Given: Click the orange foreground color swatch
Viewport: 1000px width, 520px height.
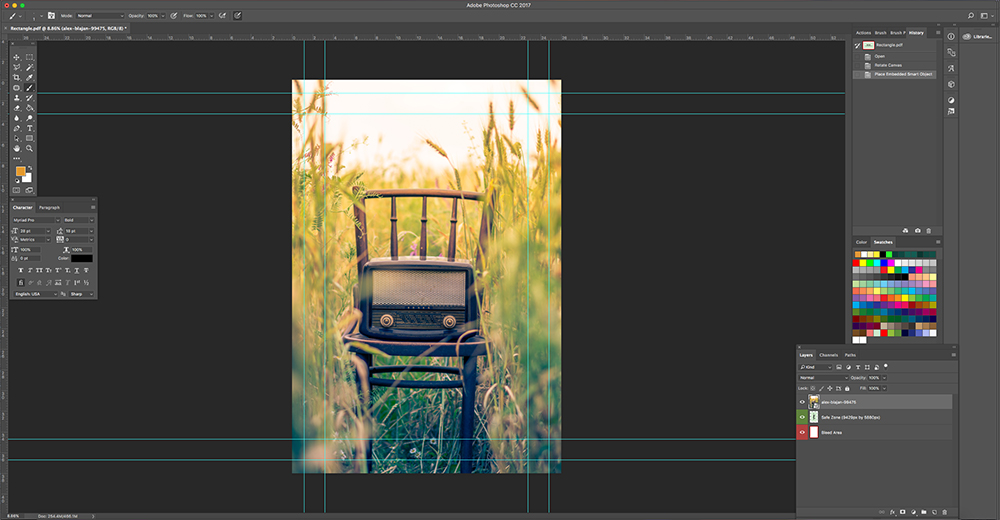Looking at the screenshot, I should (x=20, y=171).
